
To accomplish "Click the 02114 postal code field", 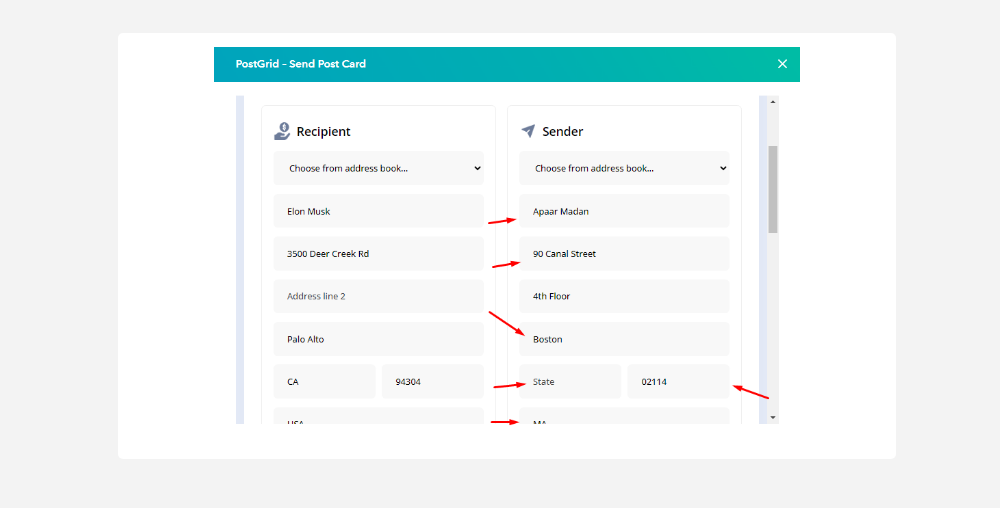I will (678, 382).
